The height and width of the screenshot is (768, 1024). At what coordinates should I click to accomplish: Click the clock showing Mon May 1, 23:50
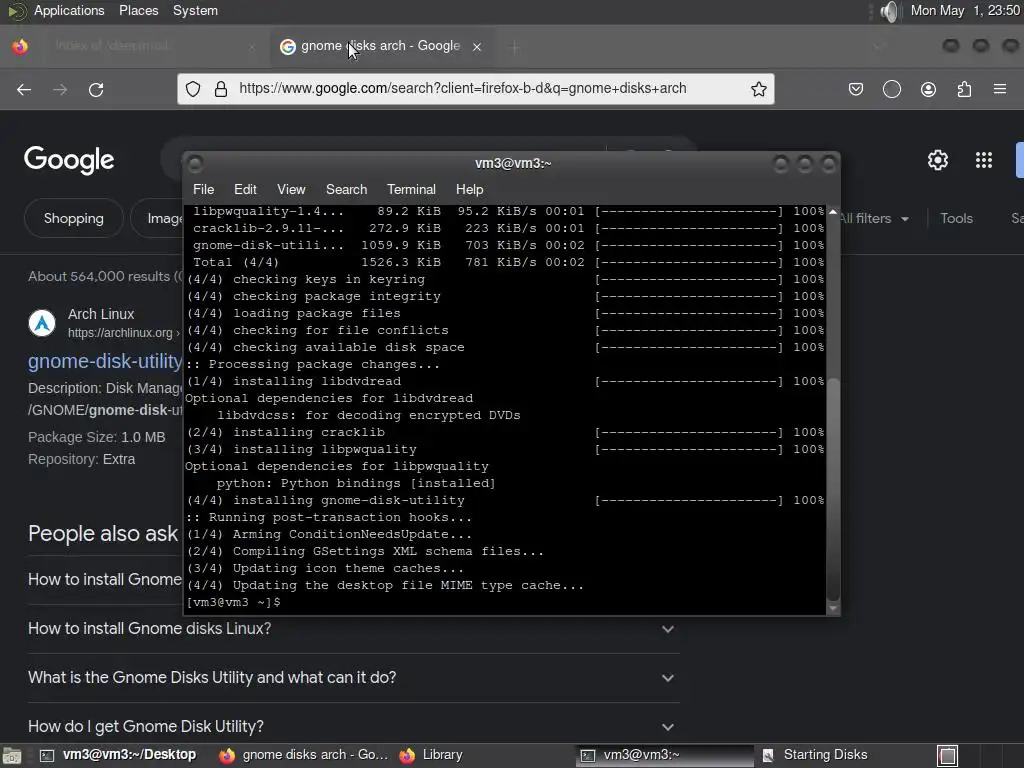[965, 10]
